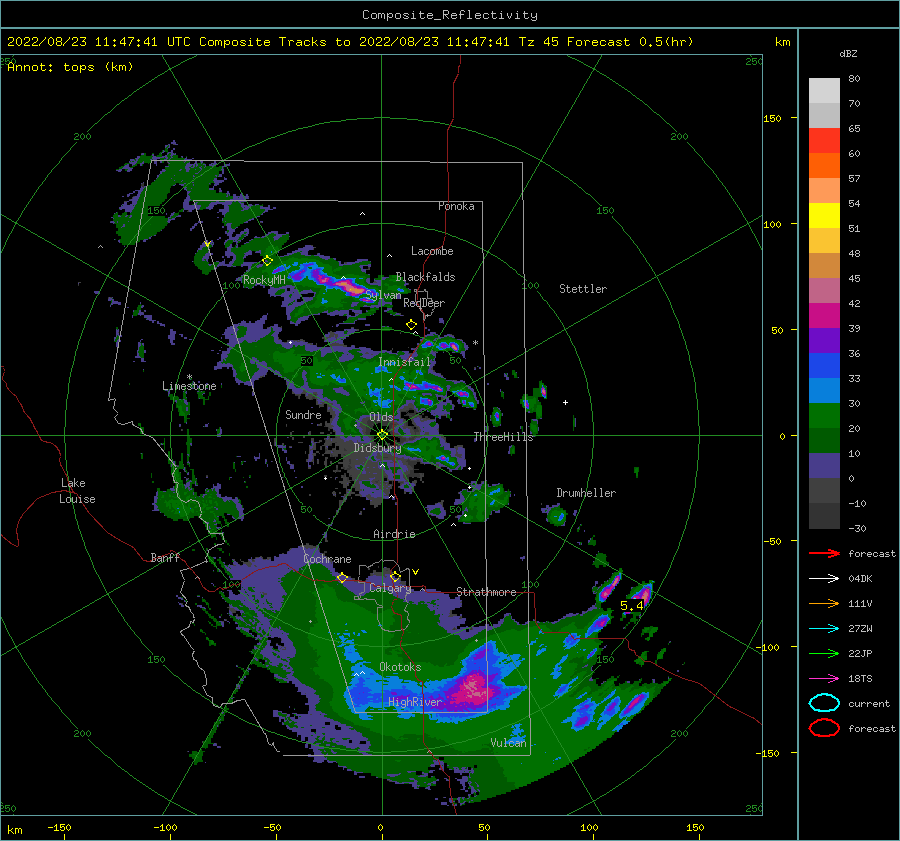The image size is (900, 841).
Task: Click the Strathmore label
Action: click(486, 592)
